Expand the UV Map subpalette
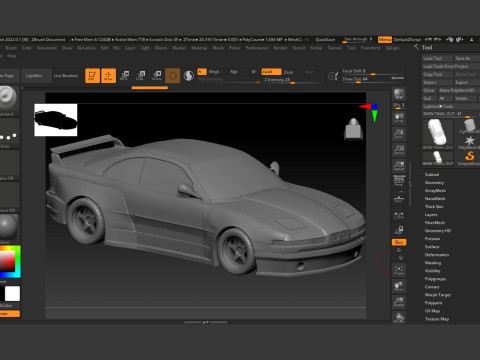Screen dimensions: 480x360 click(432, 311)
